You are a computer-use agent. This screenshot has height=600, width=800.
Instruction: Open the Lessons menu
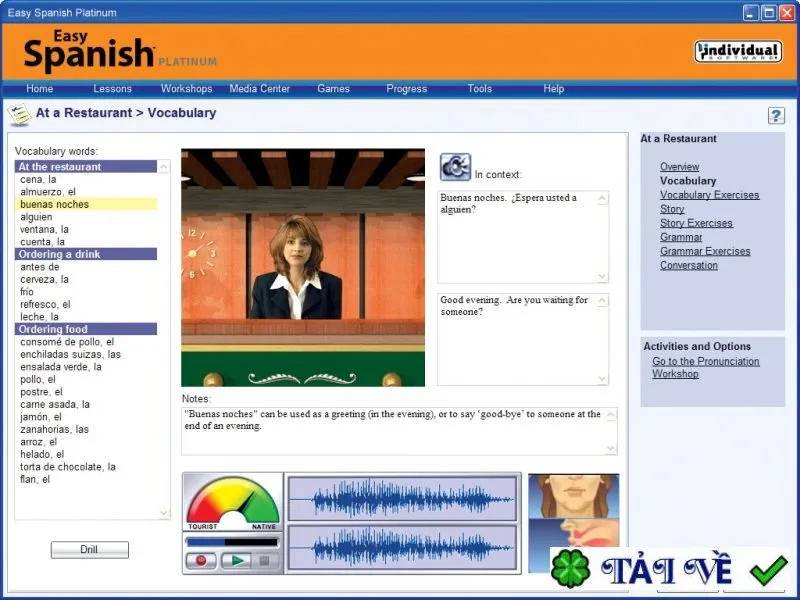click(112, 89)
